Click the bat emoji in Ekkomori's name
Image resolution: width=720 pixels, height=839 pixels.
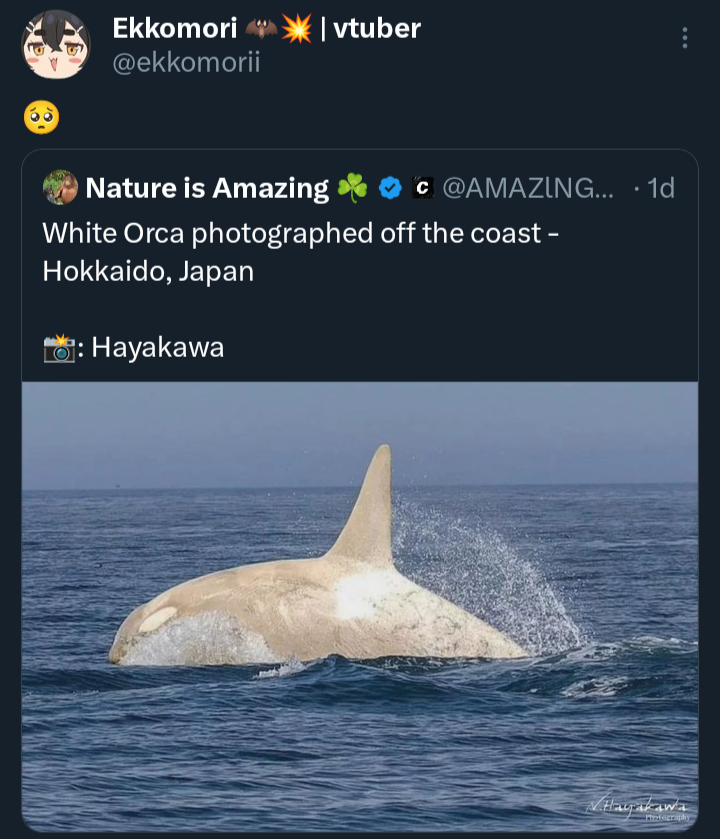(x=261, y=28)
